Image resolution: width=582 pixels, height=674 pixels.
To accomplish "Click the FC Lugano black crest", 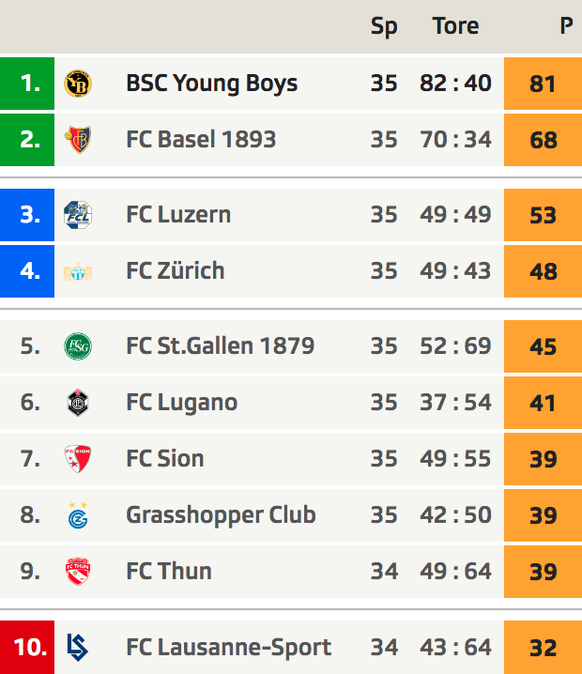I will point(78,402).
